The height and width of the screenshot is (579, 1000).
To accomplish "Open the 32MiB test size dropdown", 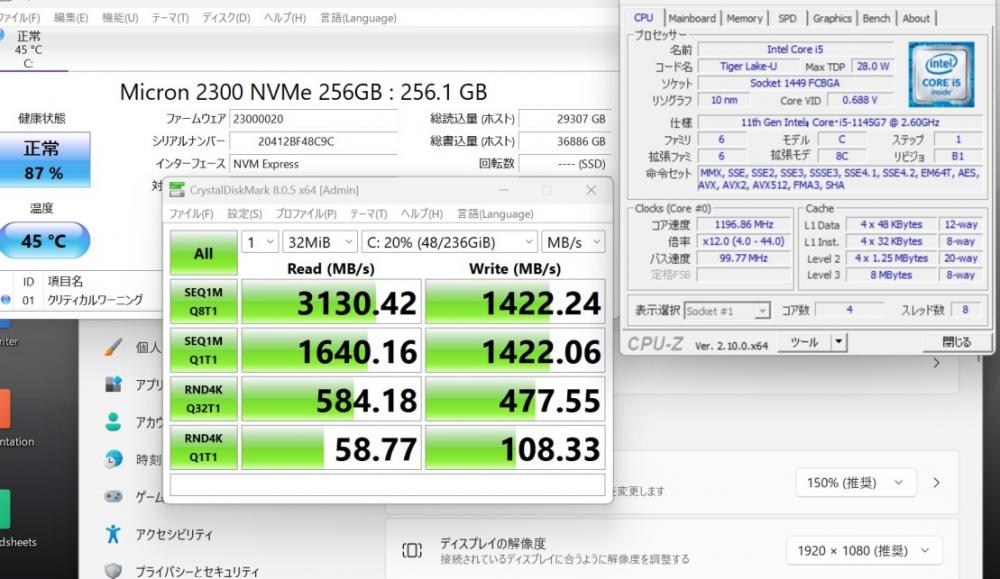I will (x=320, y=242).
